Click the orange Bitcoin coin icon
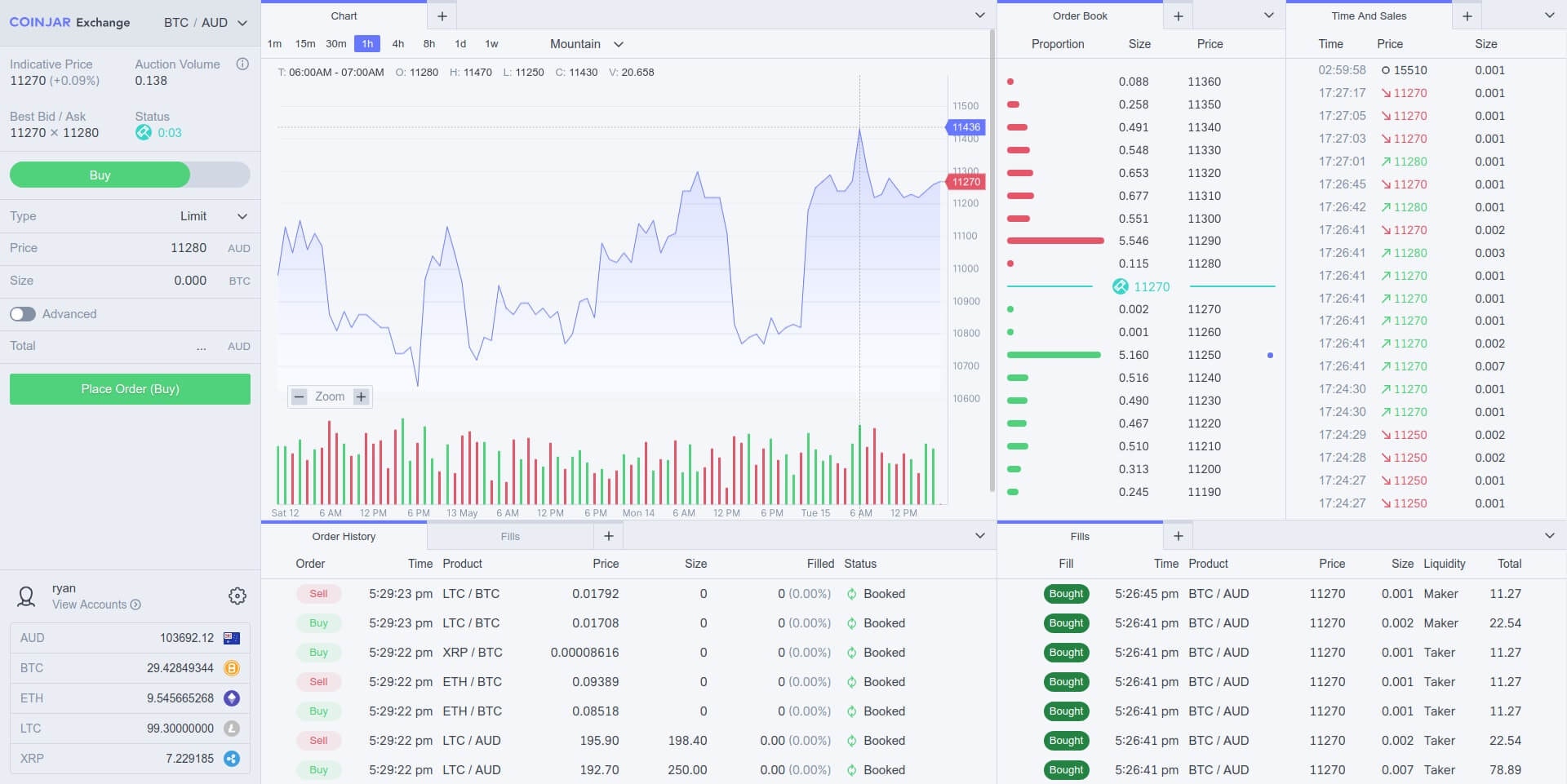The width and height of the screenshot is (1567, 784). (232, 668)
